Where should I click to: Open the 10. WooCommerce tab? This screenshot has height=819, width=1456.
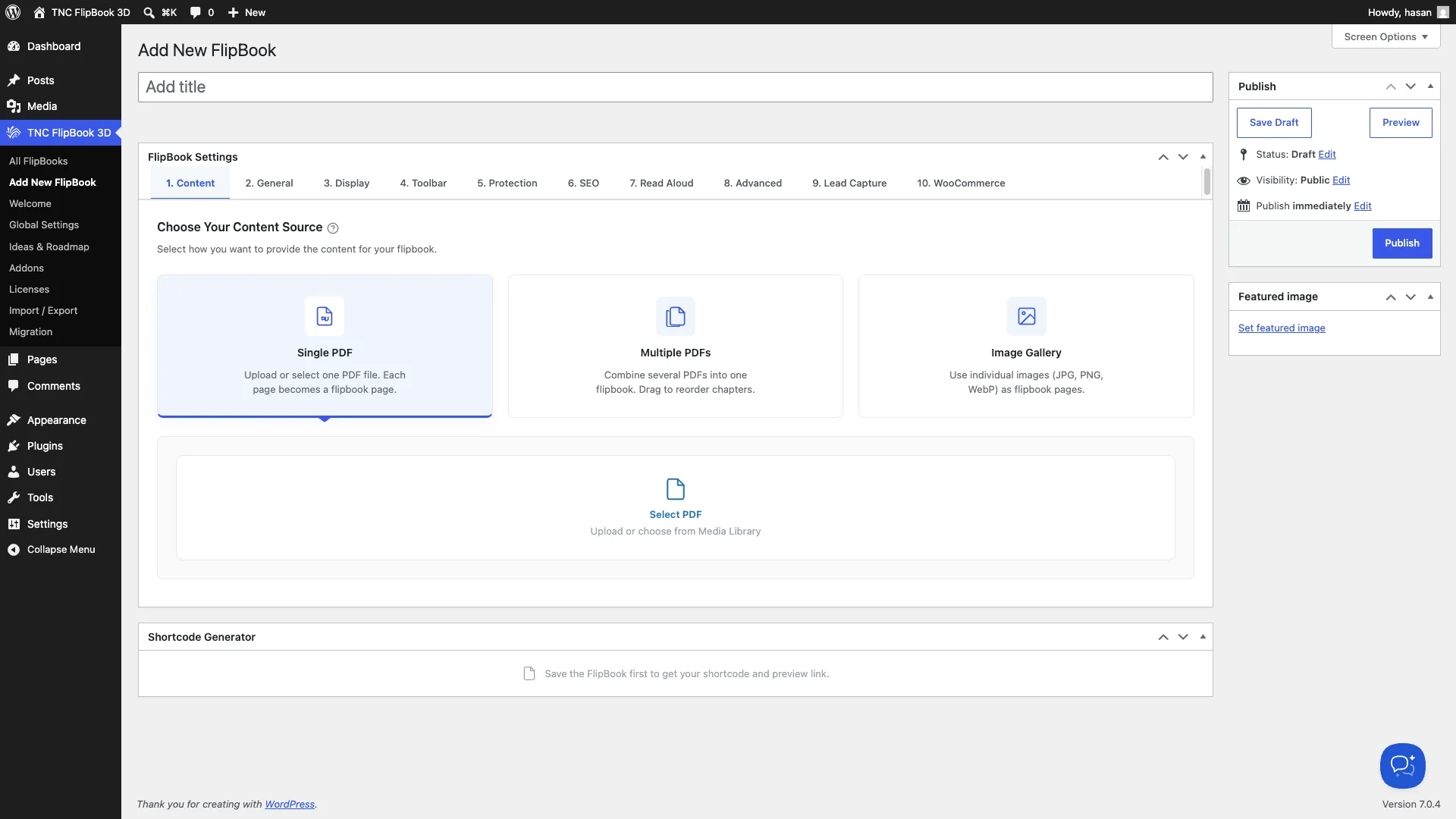click(x=961, y=184)
